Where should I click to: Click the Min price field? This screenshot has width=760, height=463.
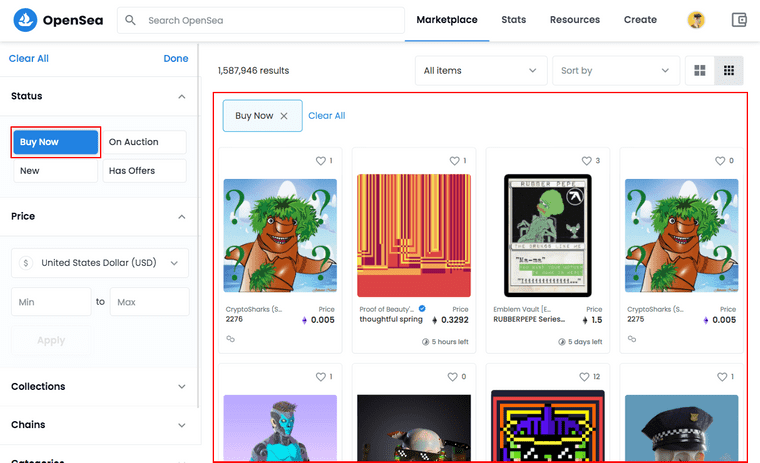click(51, 302)
